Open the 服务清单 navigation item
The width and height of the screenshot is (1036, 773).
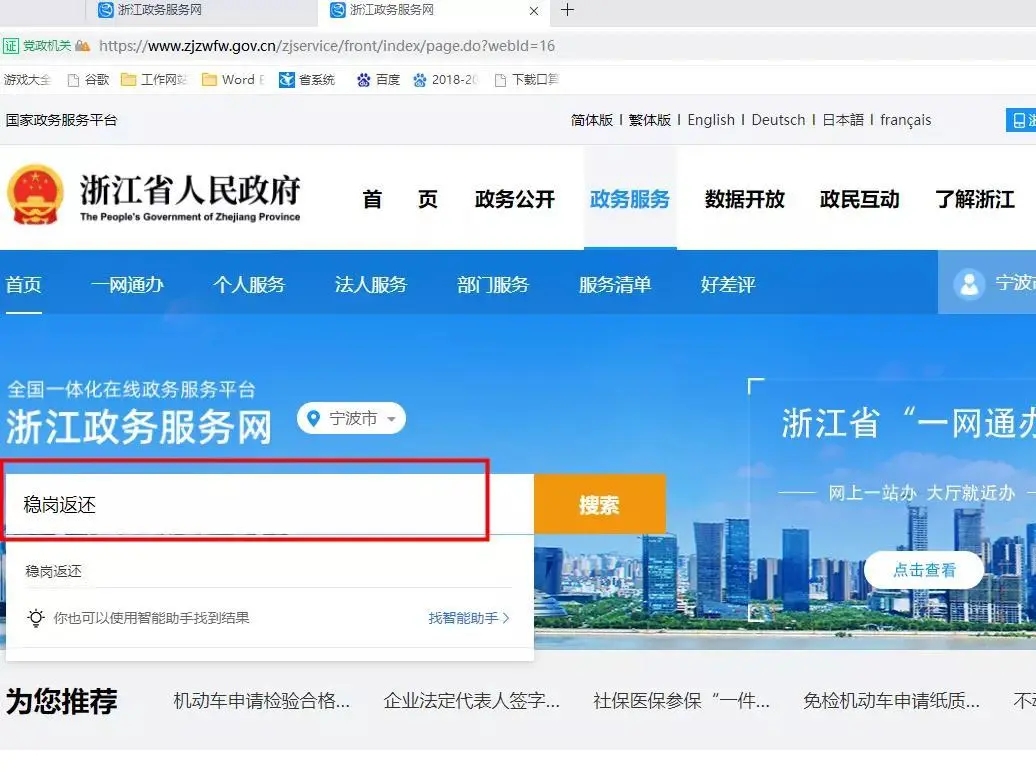coord(615,285)
